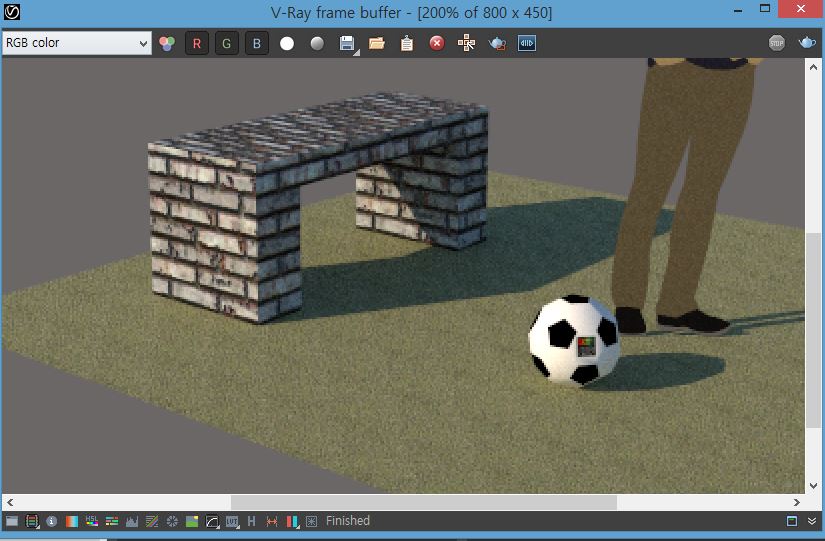
Task: Toggle pixel aspect orange arrows icon
Action: (271, 522)
